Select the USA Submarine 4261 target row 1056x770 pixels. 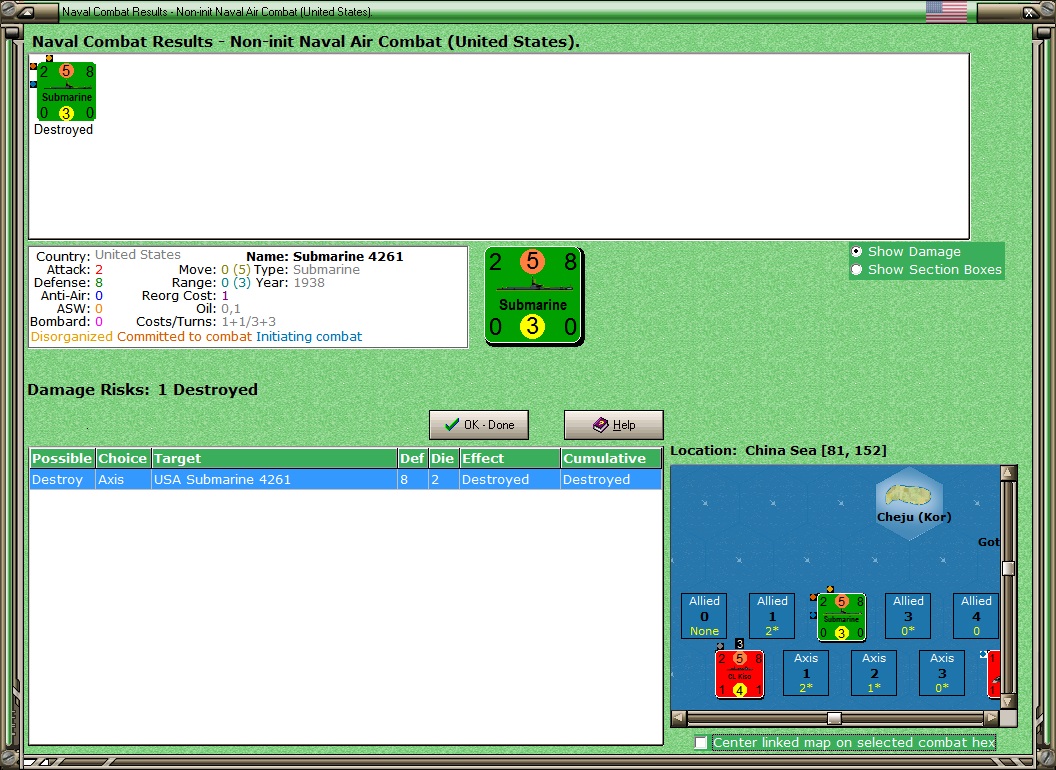[x=346, y=480]
